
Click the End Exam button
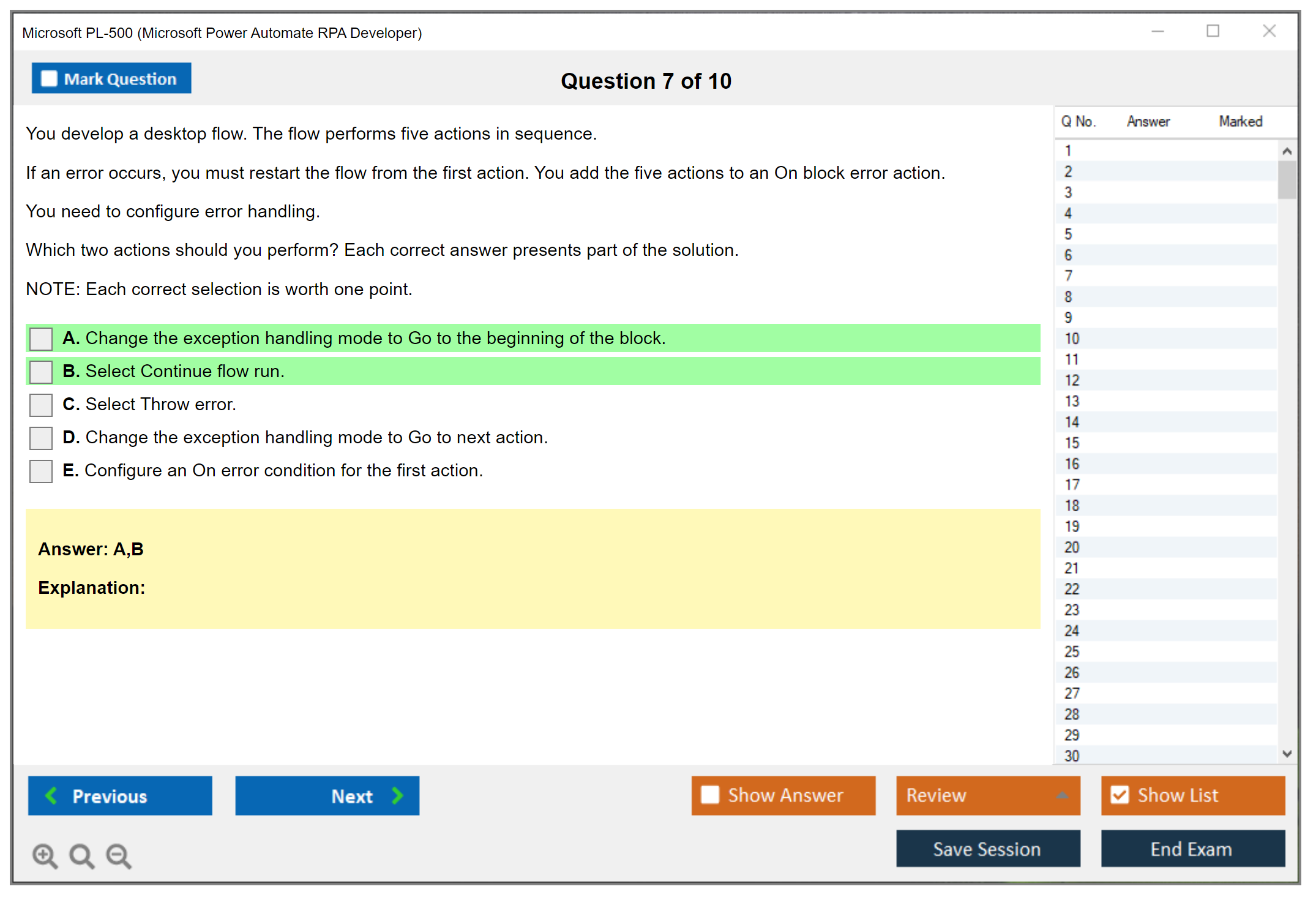coord(1192,849)
